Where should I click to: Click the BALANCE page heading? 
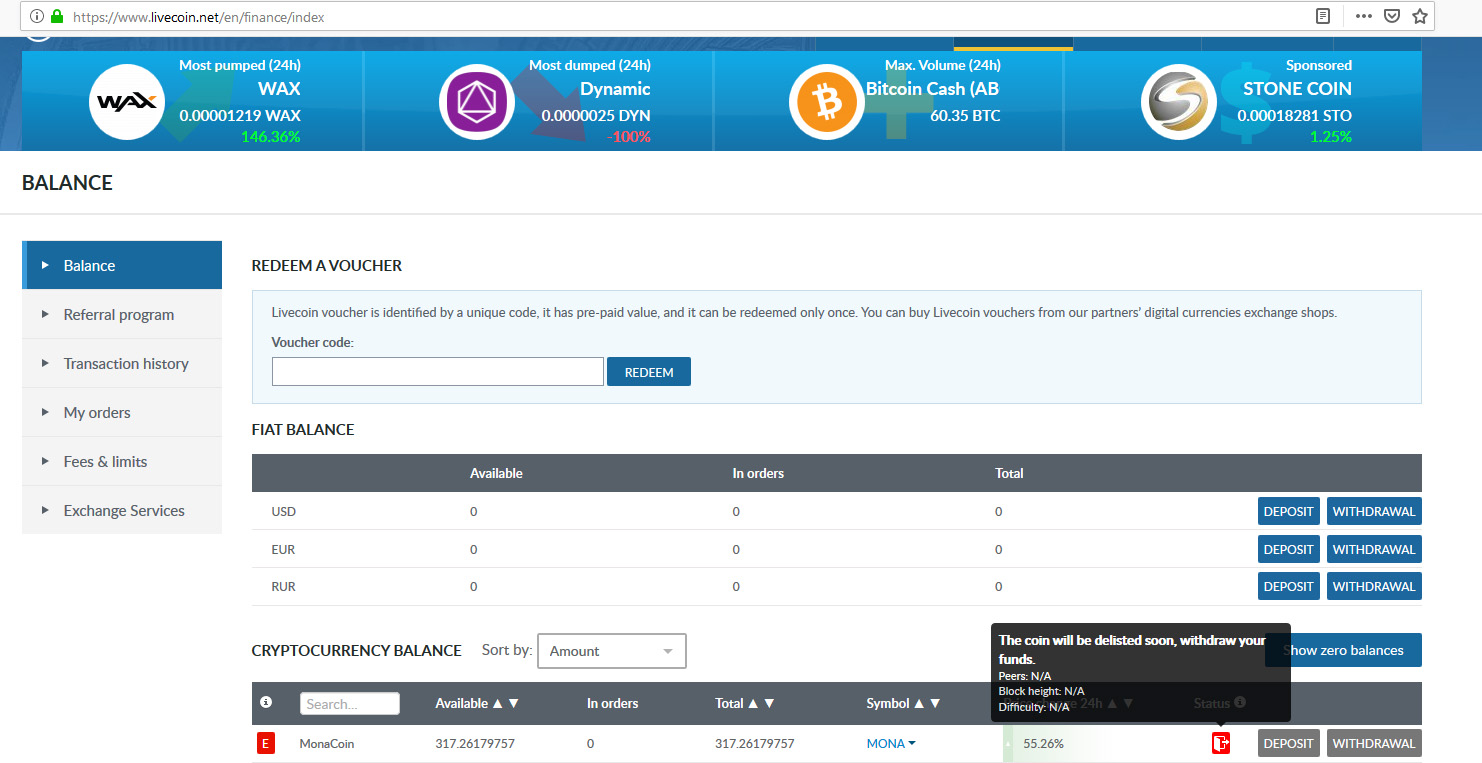pos(67,183)
